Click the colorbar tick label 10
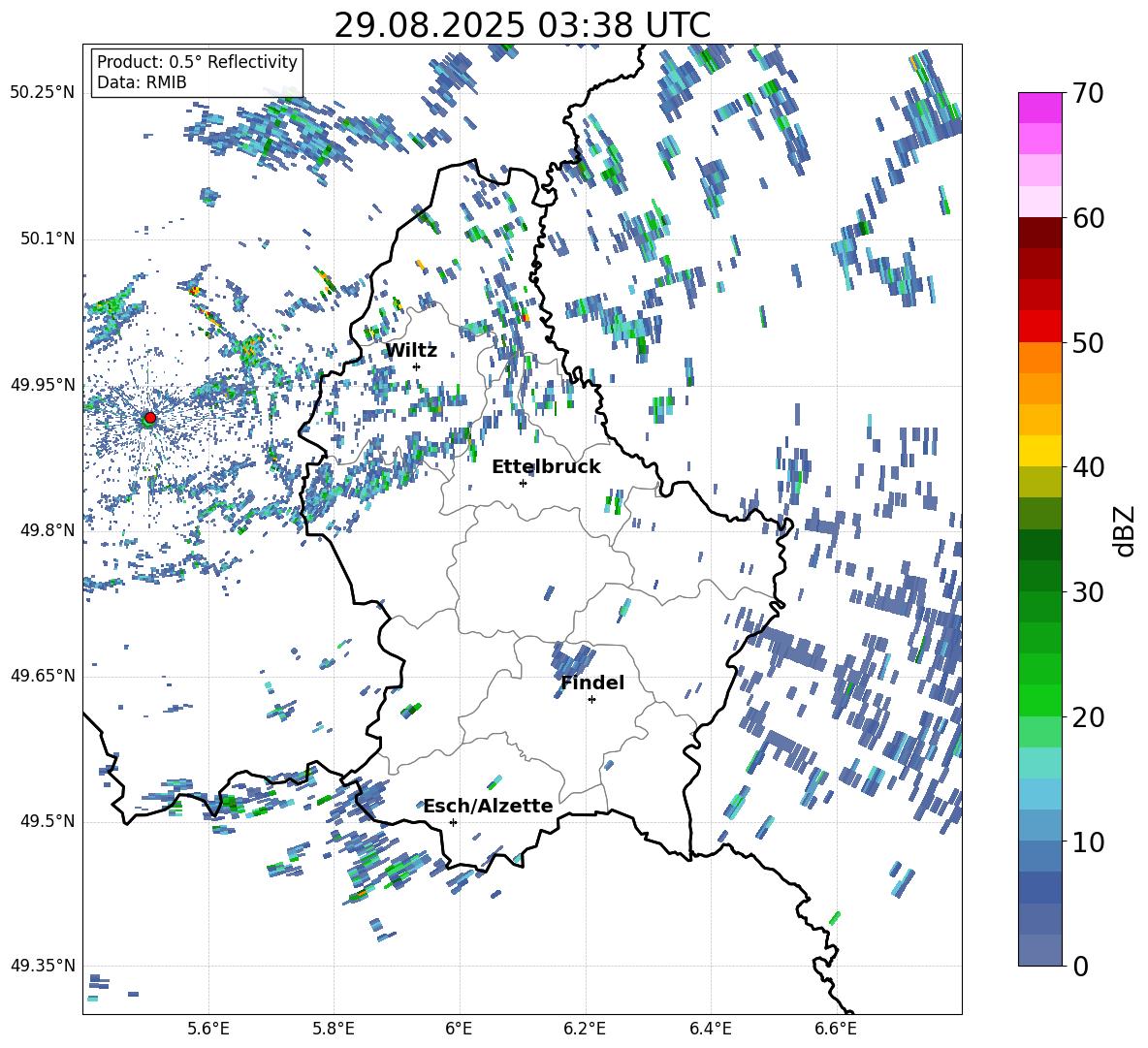Image resolution: width=1148 pixels, height=1048 pixels. [x=1088, y=842]
